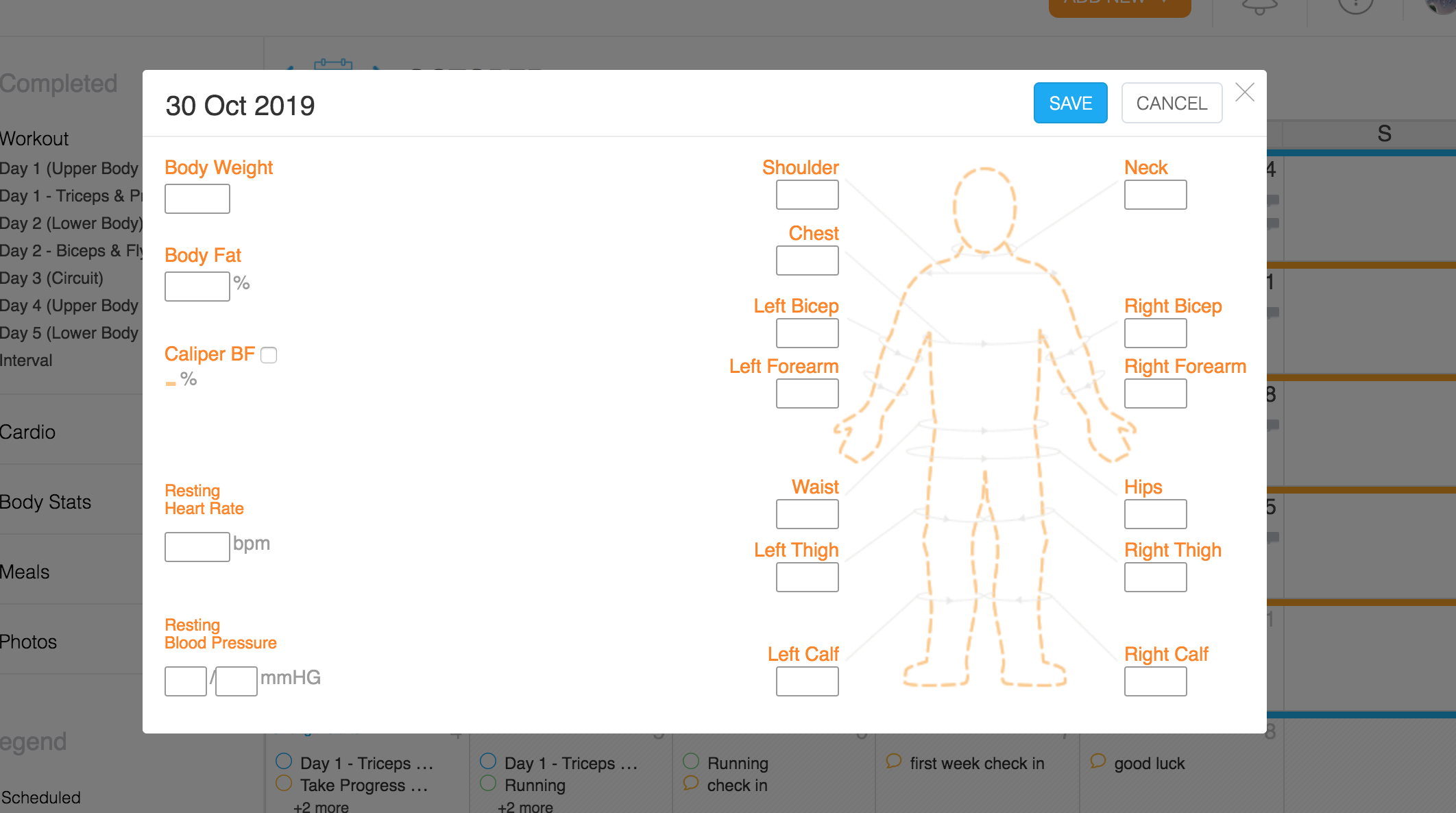The height and width of the screenshot is (813, 1456).
Task: Click the Right Calf measurement field
Action: (1153, 681)
